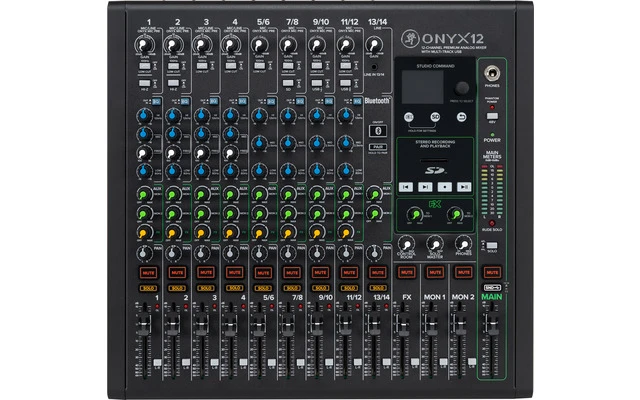Click the channel 4 low EQ knob
Screen dimensions: 640x400
pyautogui.click(x=230, y=171)
